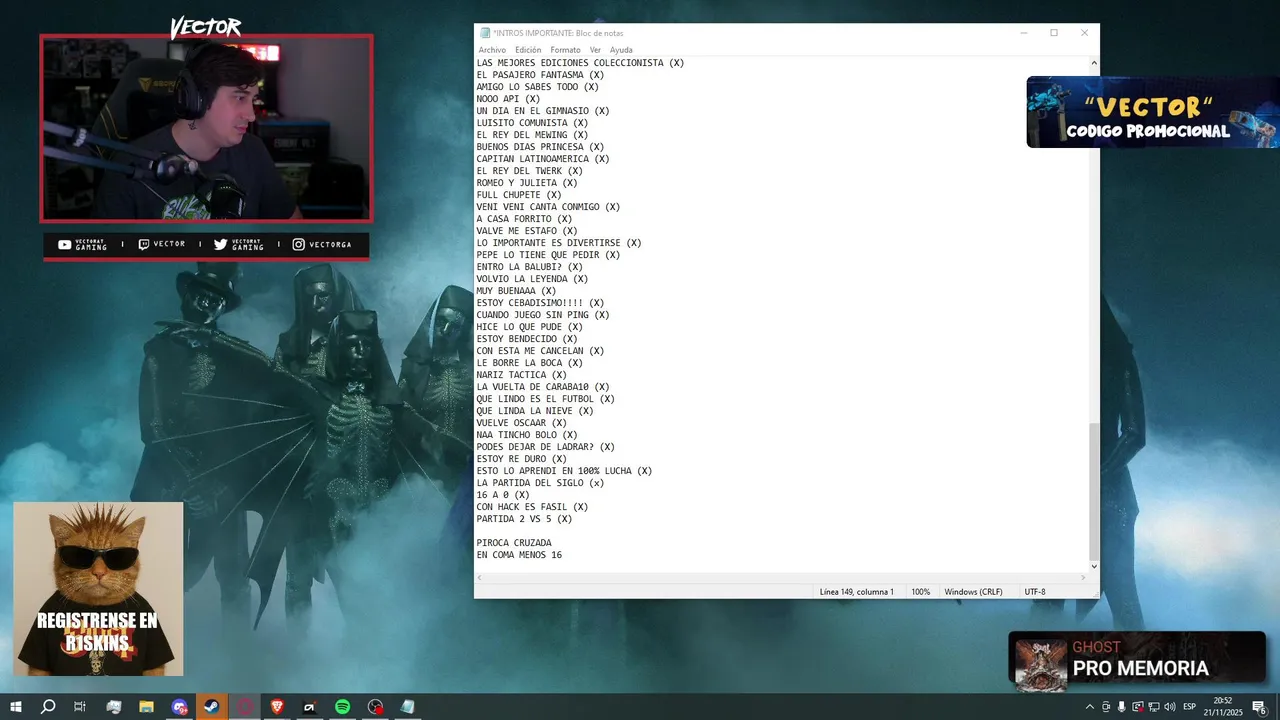Click the line "ESTOY CEBADISIMO!!!! (X)"
This screenshot has width=1280, height=720.
point(540,303)
